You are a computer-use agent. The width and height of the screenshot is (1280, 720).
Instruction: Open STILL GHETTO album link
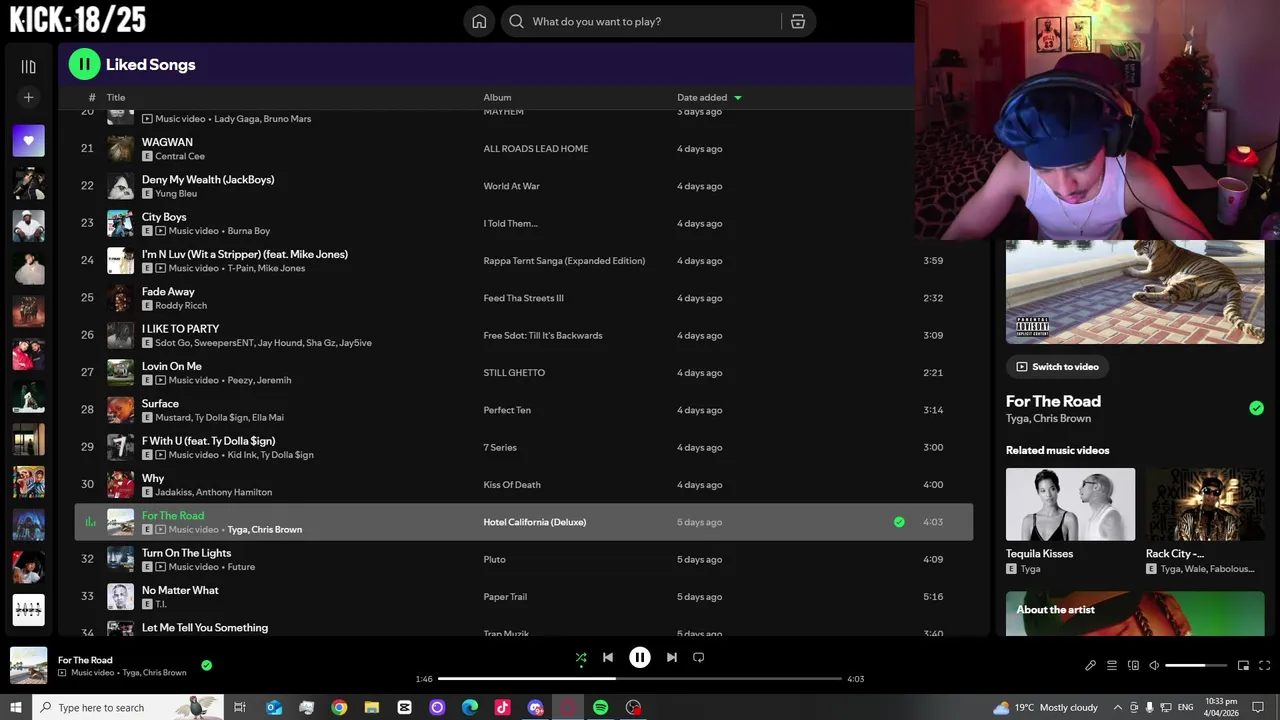pos(514,373)
